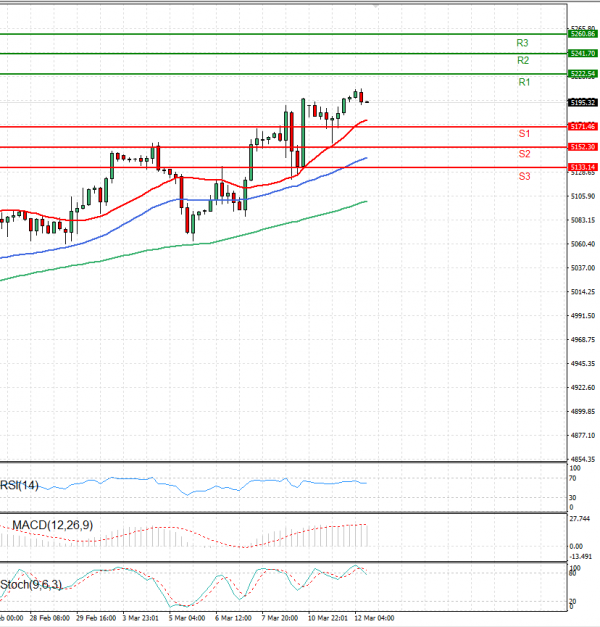Select the 5171.46 red price tag
This screenshot has height=627, width=600.
coord(583,127)
